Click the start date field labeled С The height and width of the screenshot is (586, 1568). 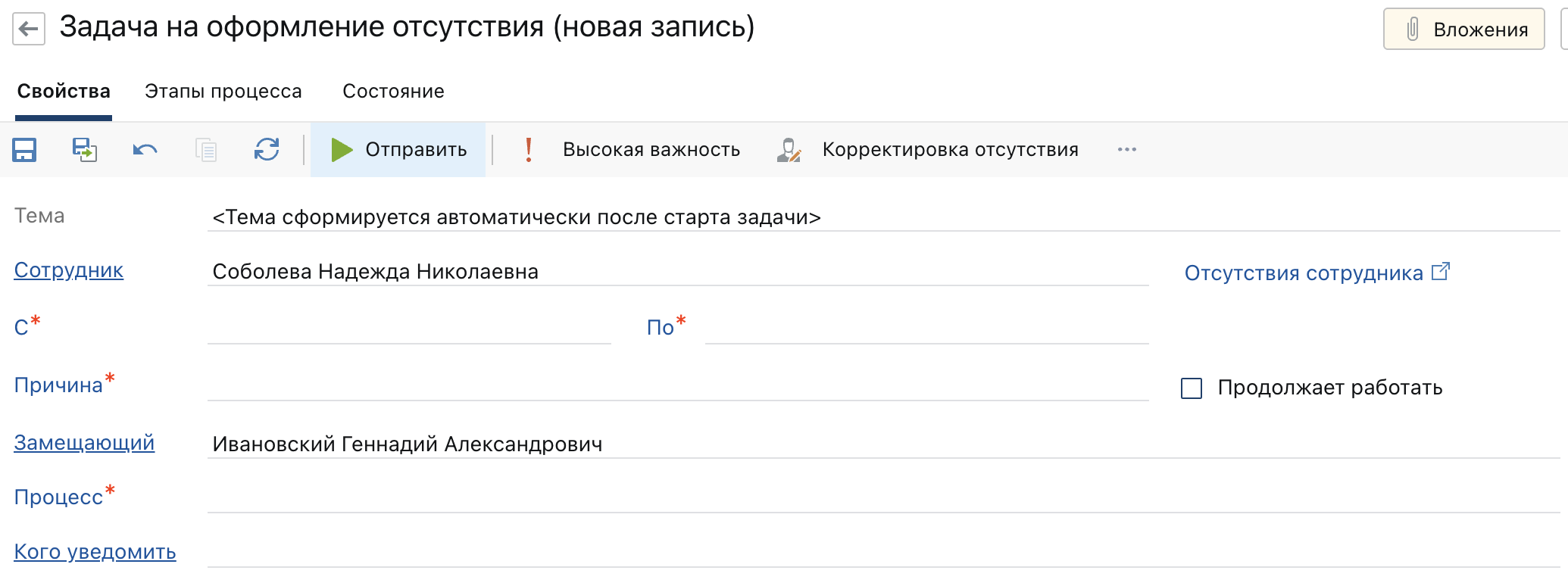pyautogui.click(x=409, y=327)
